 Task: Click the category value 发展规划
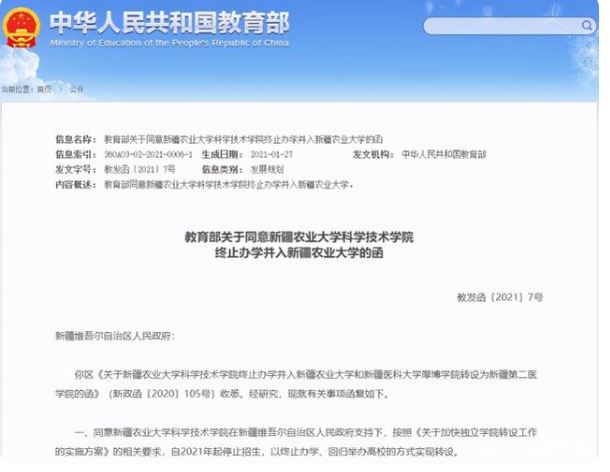click(x=267, y=169)
